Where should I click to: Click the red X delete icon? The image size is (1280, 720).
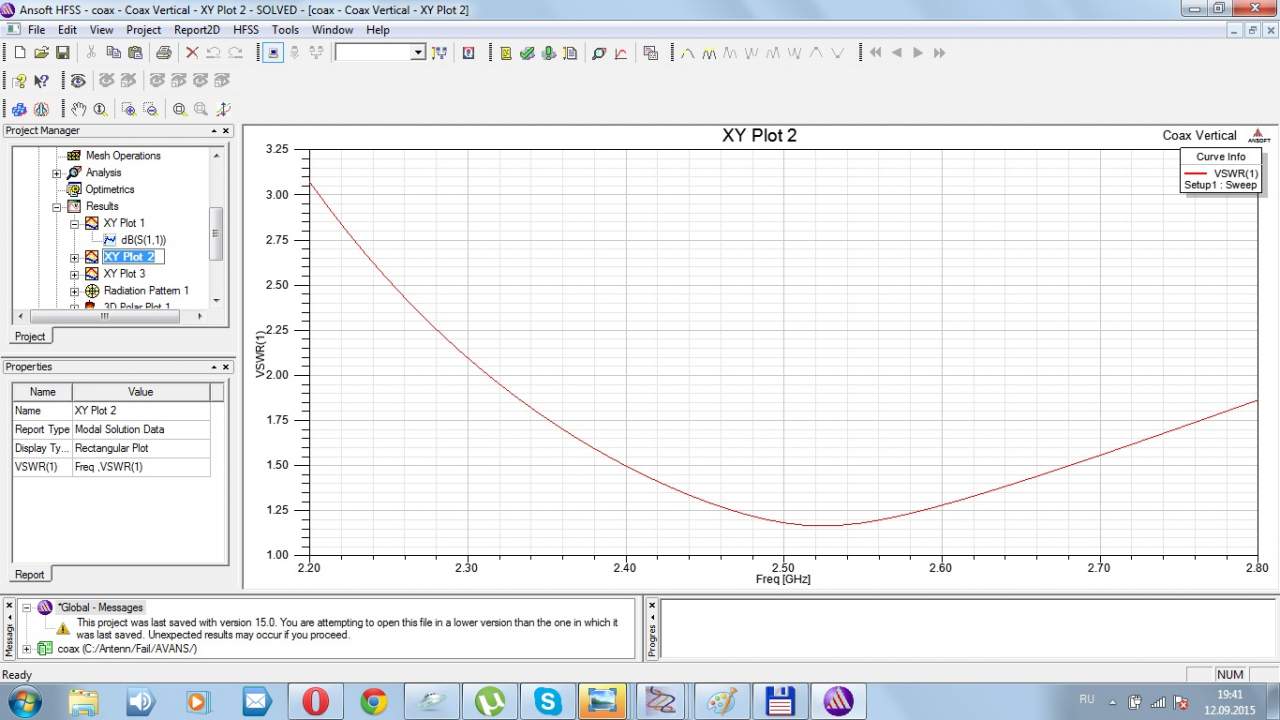tap(192, 53)
